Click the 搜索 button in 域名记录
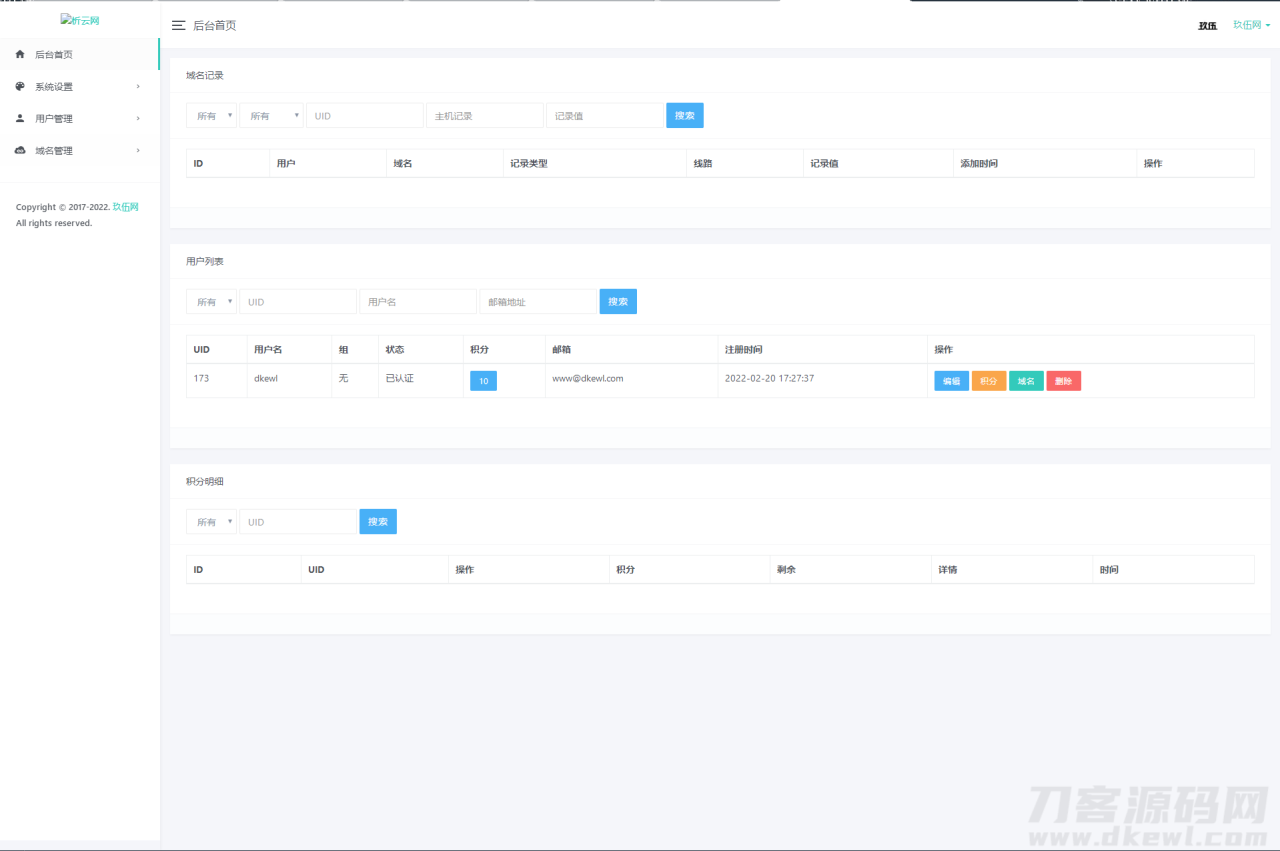Viewport: 1280px width, 851px height. tap(685, 116)
